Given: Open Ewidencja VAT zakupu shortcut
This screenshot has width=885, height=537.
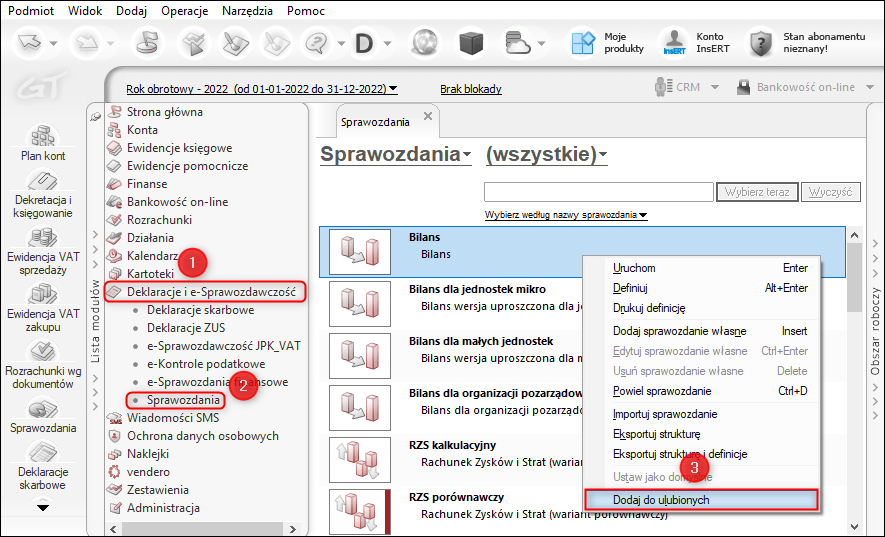Looking at the screenshot, I should coord(42,296).
